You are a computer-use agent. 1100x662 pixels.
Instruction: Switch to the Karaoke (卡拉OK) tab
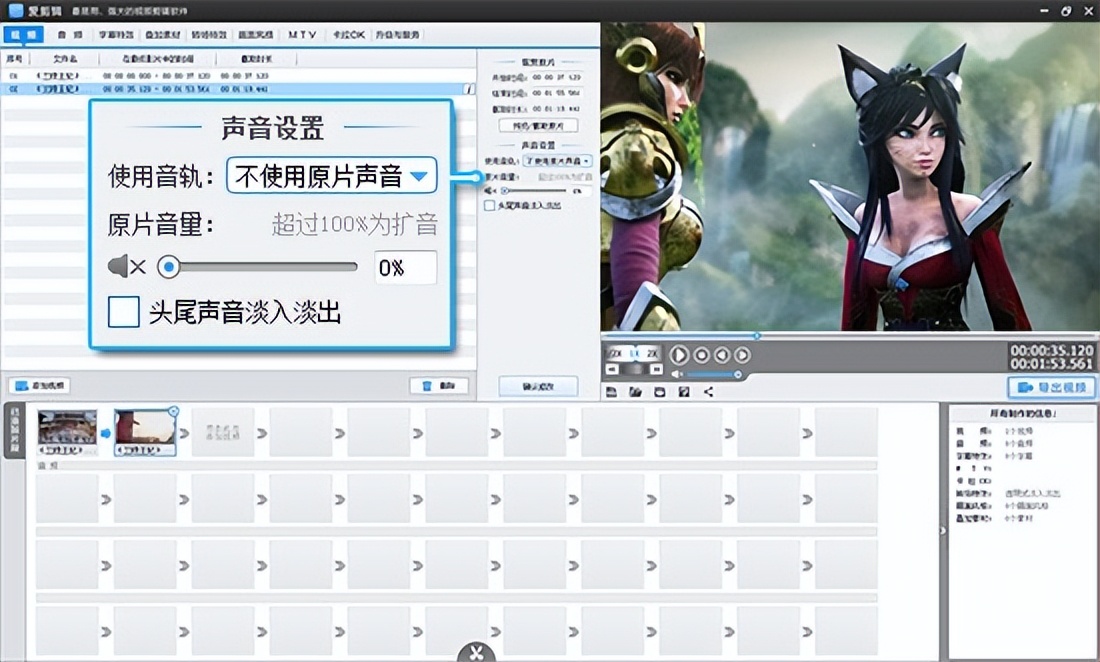click(349, 34)
